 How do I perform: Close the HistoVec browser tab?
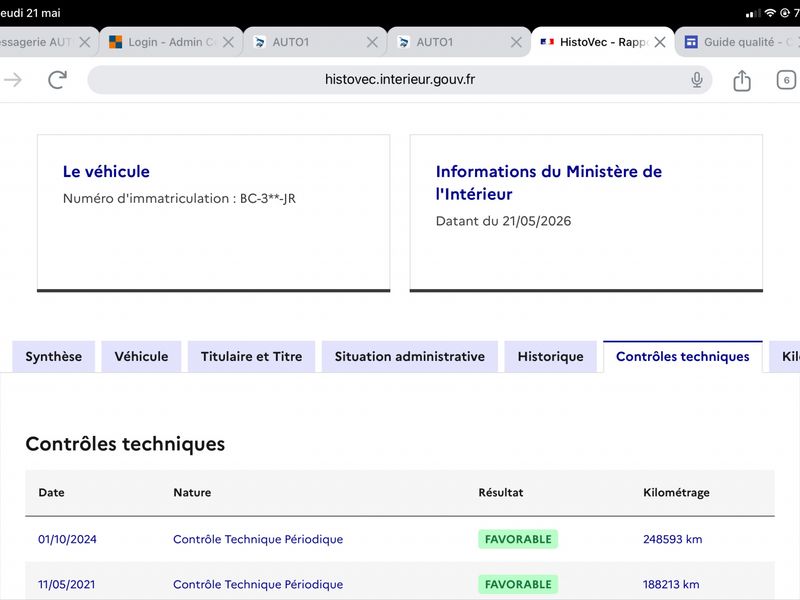pyautogui.click(x=660, y=42)
